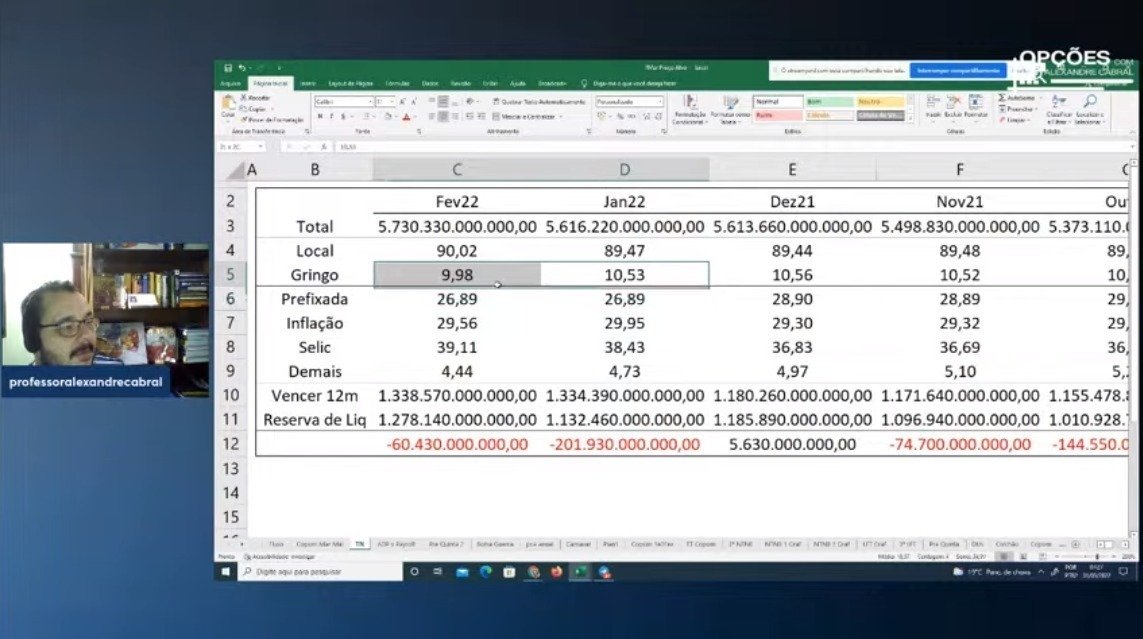Switch to the Ajuda tab
The height and width of the screenshot is (639, 1143).
coord(518,84)
